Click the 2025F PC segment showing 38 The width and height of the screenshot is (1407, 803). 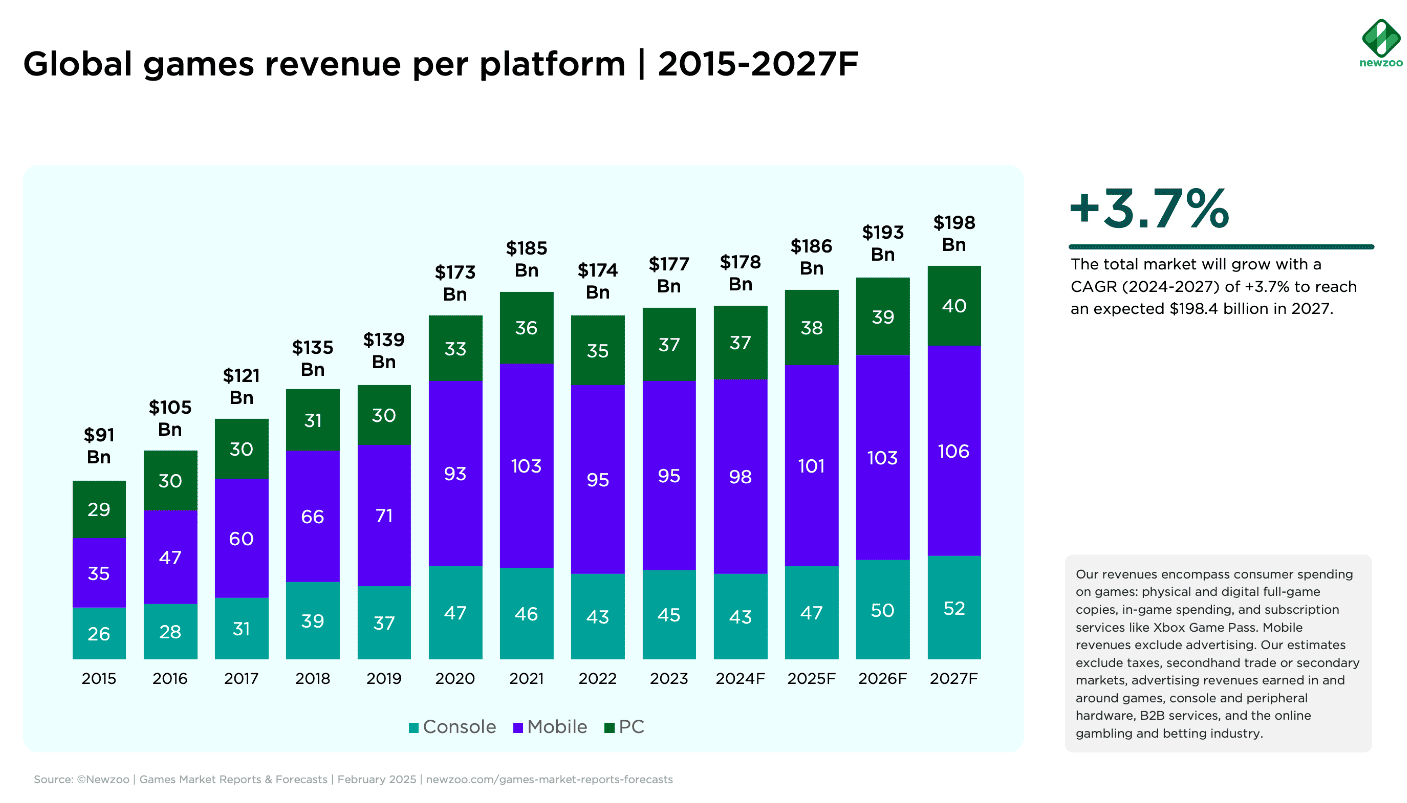(x=812, y=328)
